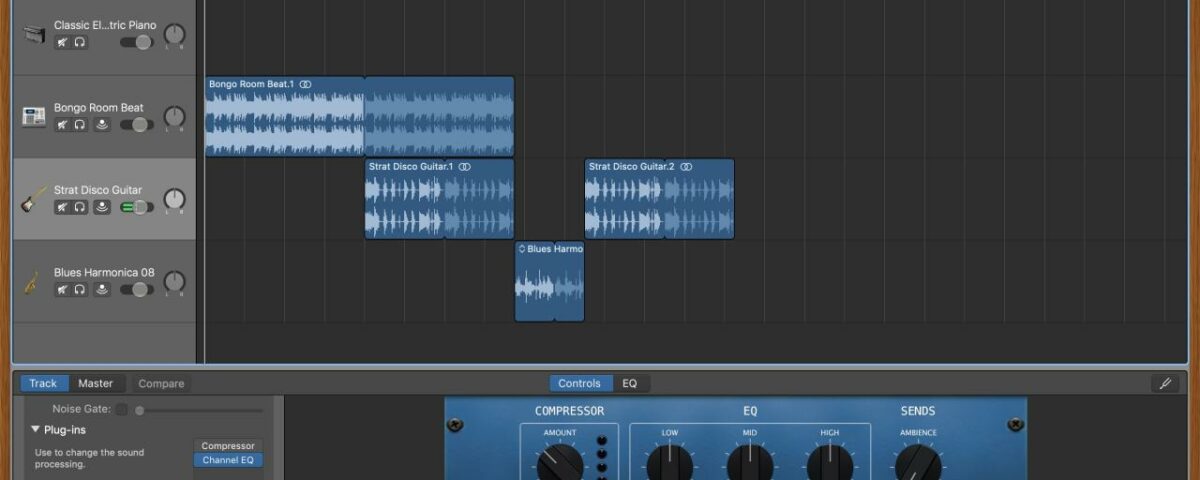Viewport: 1200px width, 480px height.
Task: Select the Strat Disco Guitar.1 region
Action: click(439, 199)
